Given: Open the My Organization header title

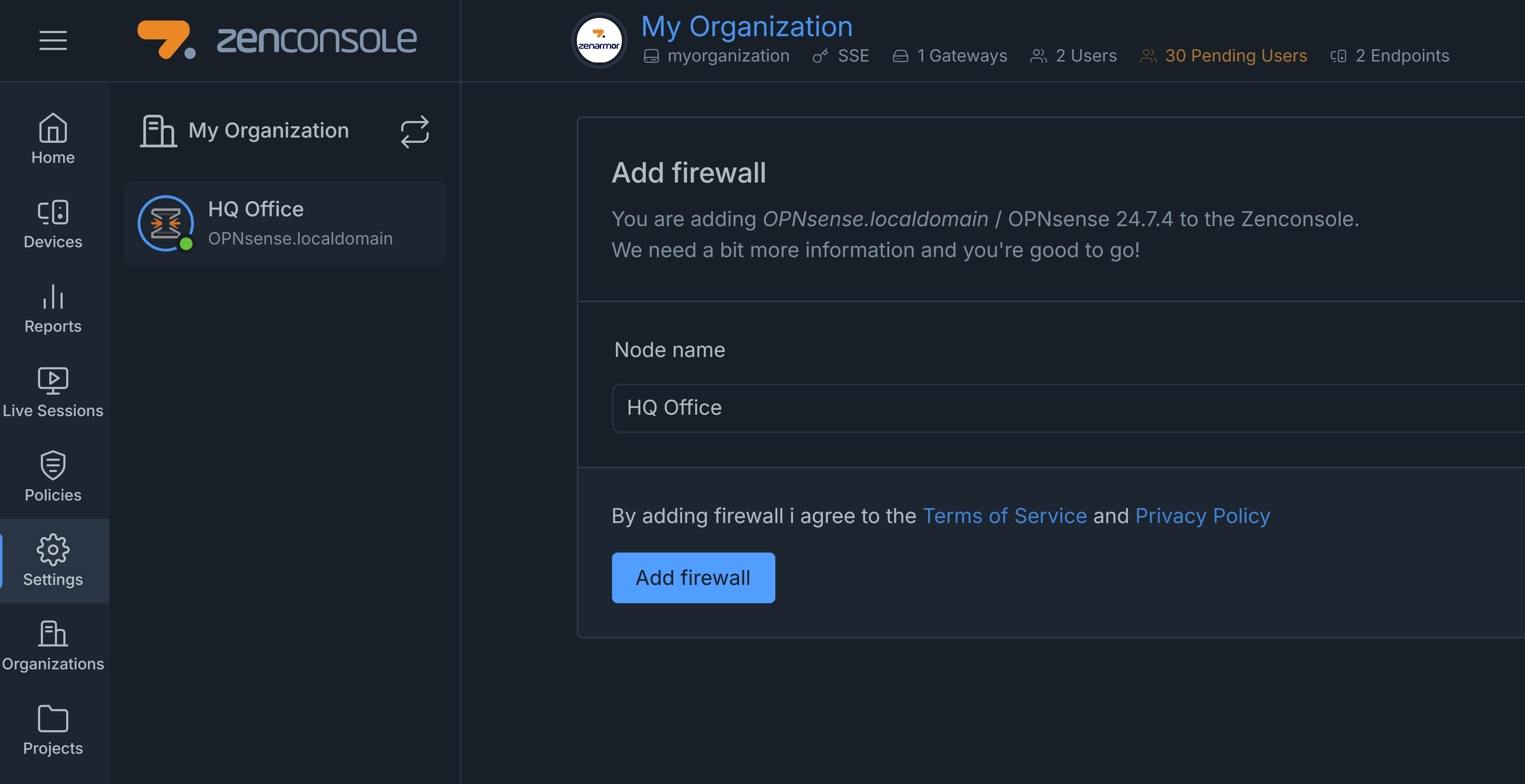Looking at the screenshot, I should coord(747,27).
